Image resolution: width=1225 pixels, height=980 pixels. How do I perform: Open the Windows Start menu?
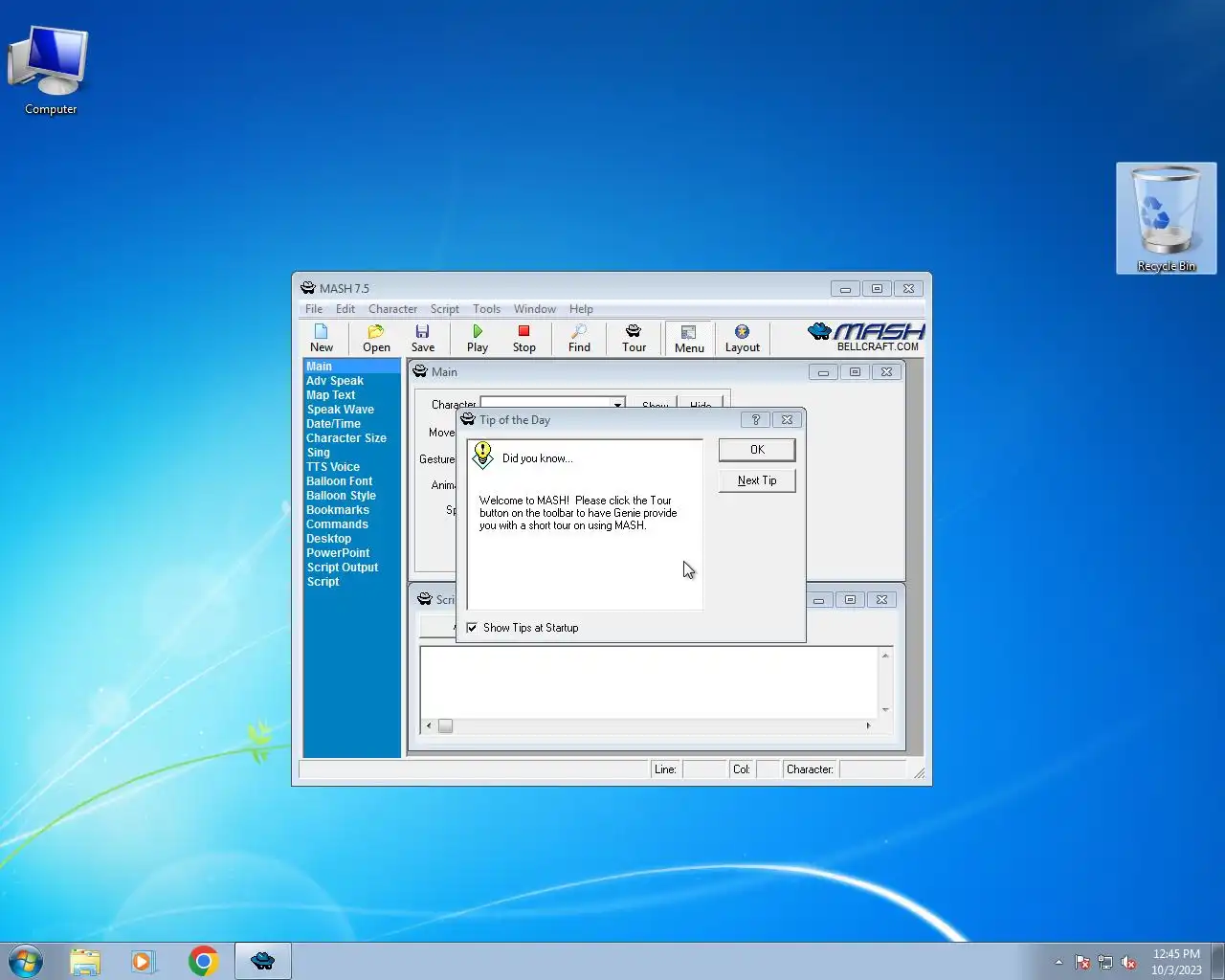[x=26, y=961]
